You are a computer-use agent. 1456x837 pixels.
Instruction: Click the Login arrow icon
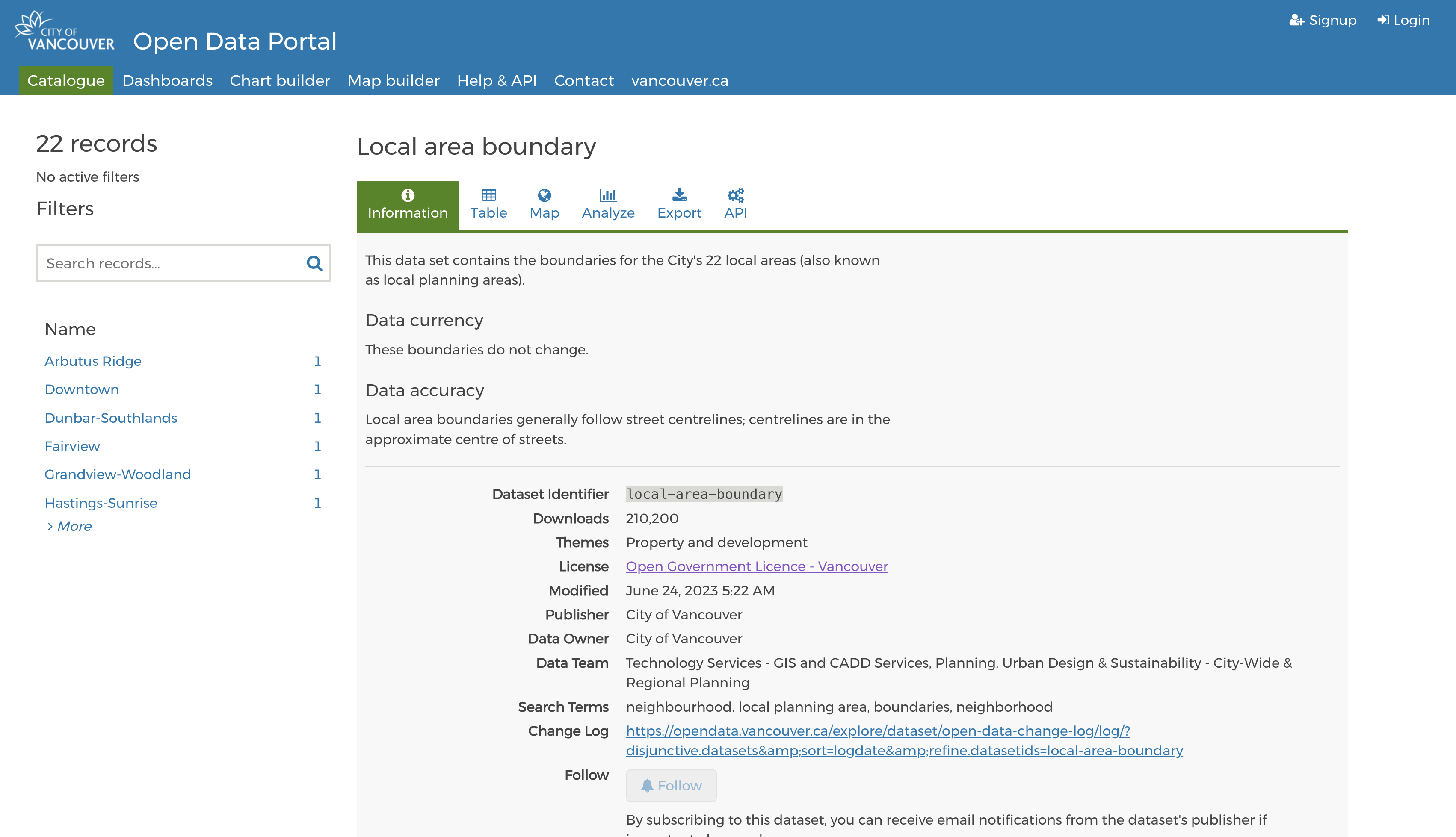tap(1383, 20)
